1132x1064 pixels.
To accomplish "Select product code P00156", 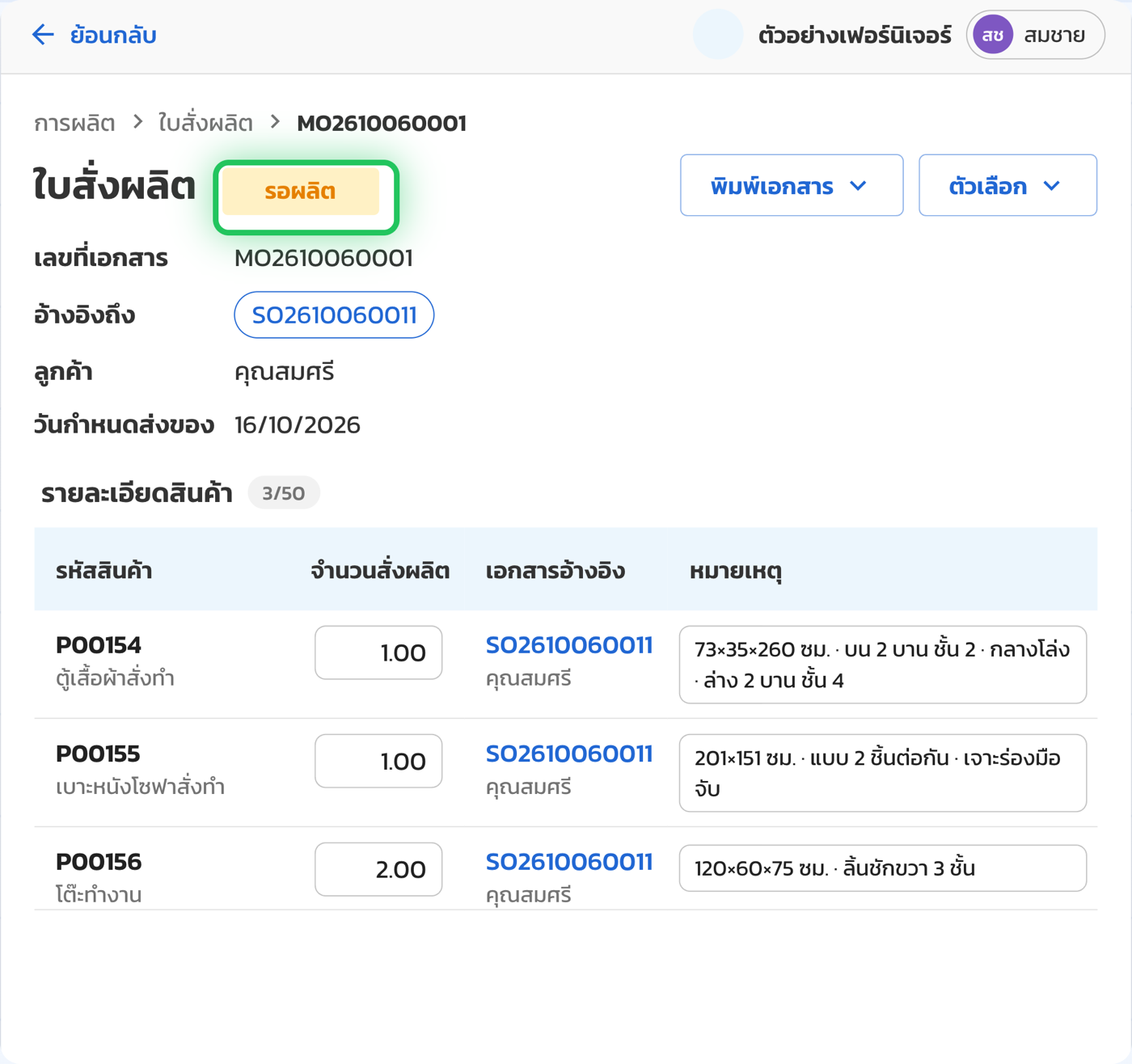I will pyautogui.click(x=99, y=862).
